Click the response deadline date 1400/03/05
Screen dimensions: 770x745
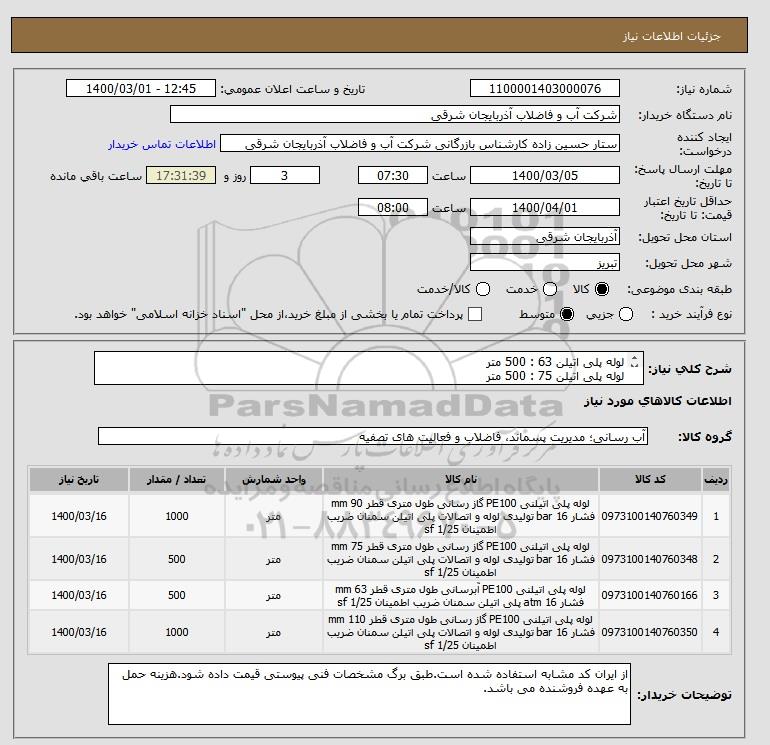click(545, 175)
